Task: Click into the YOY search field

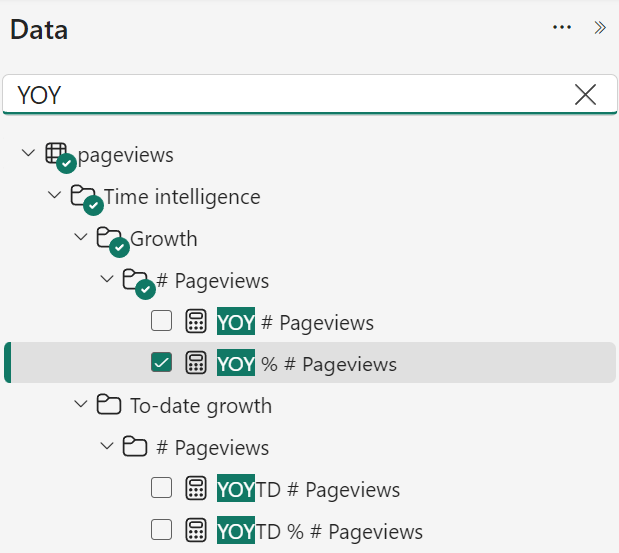Action: click(292, 95)
